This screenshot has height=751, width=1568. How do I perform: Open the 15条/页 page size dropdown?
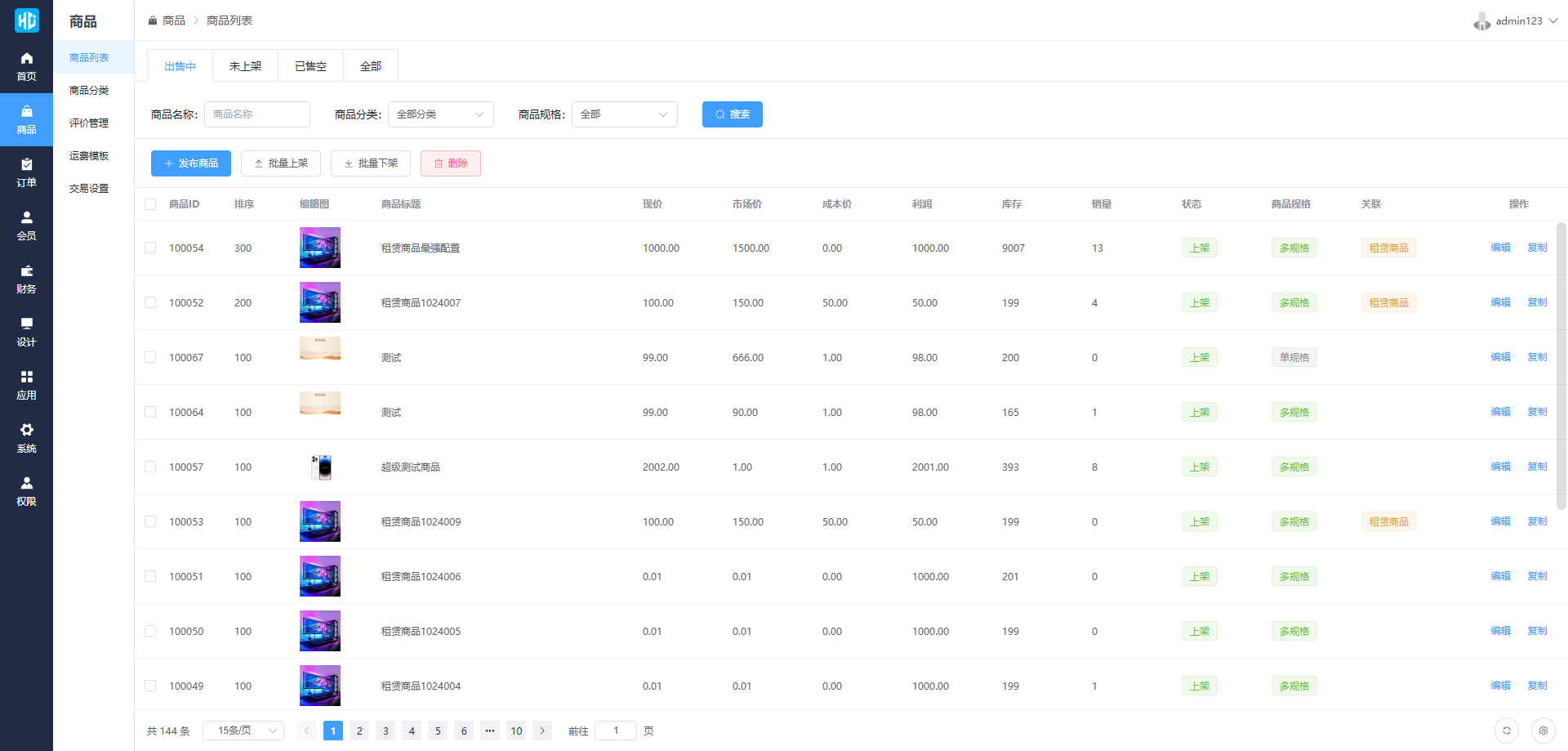click(x=243, y=731)
